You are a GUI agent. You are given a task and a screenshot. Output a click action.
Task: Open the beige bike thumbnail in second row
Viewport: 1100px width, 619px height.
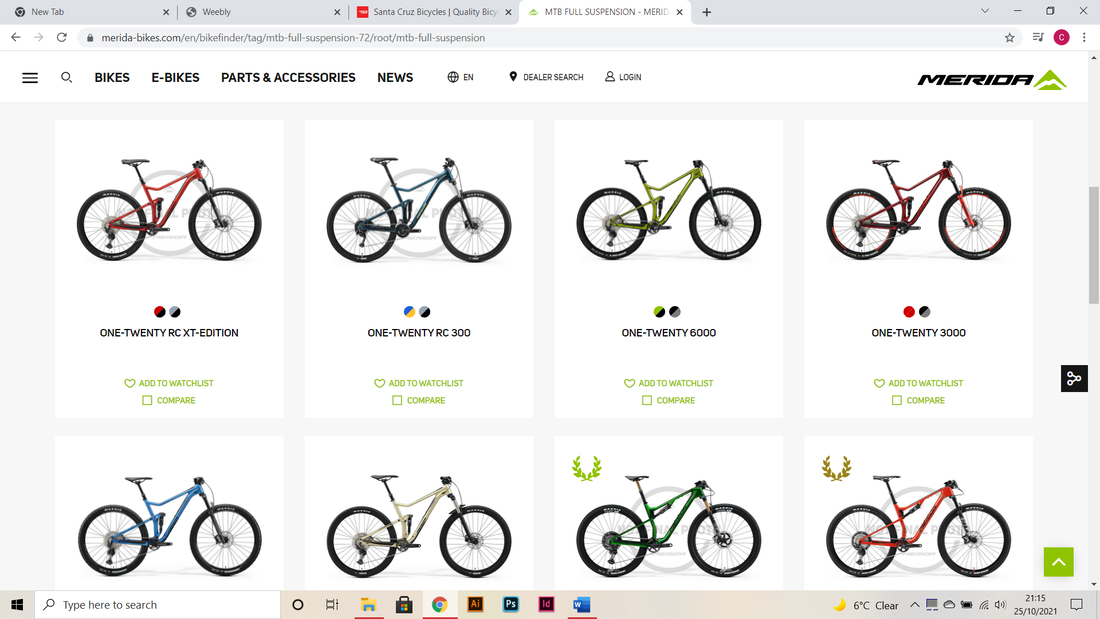pyautogui.click(x=419, y=526)
